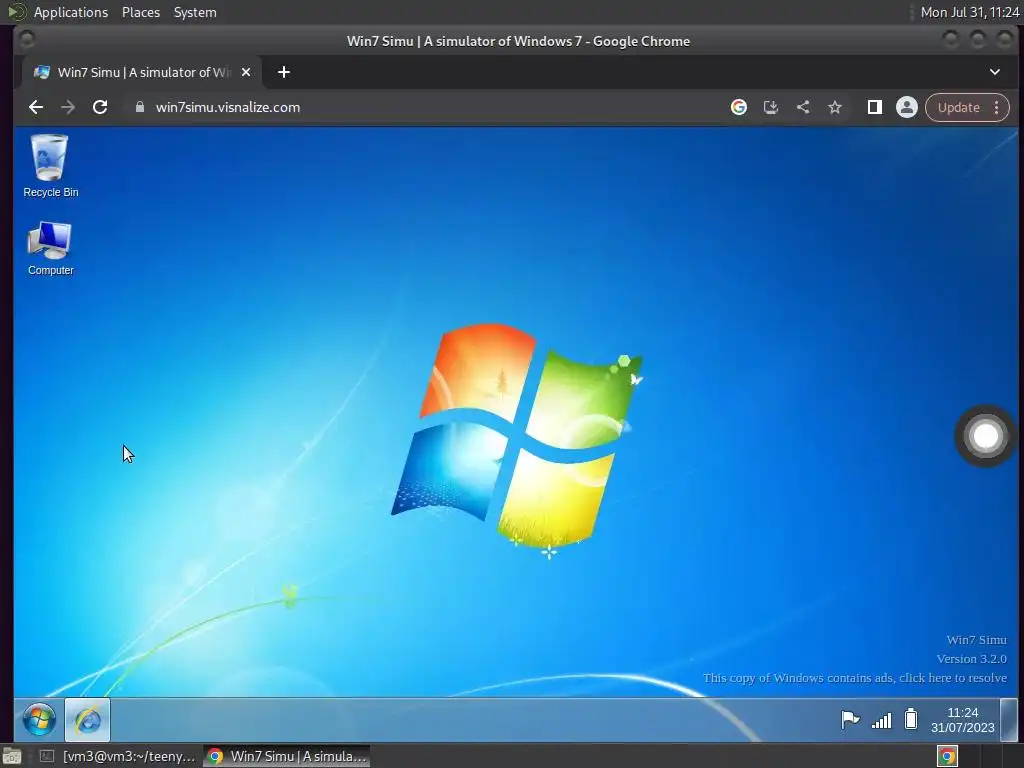Click the show desktop icon in bottom panel

click(12, 756)
